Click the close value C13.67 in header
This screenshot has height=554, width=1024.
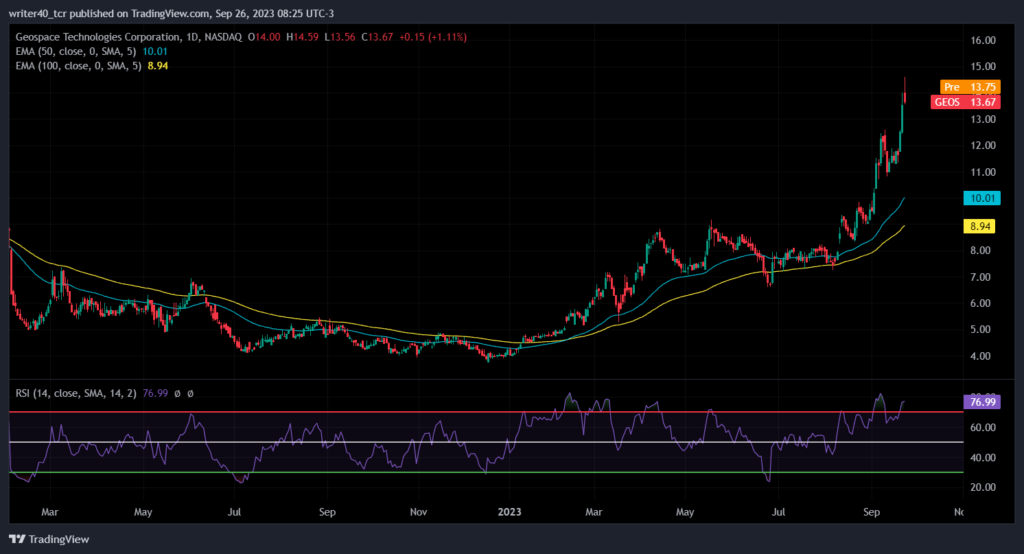coord(377,37)
